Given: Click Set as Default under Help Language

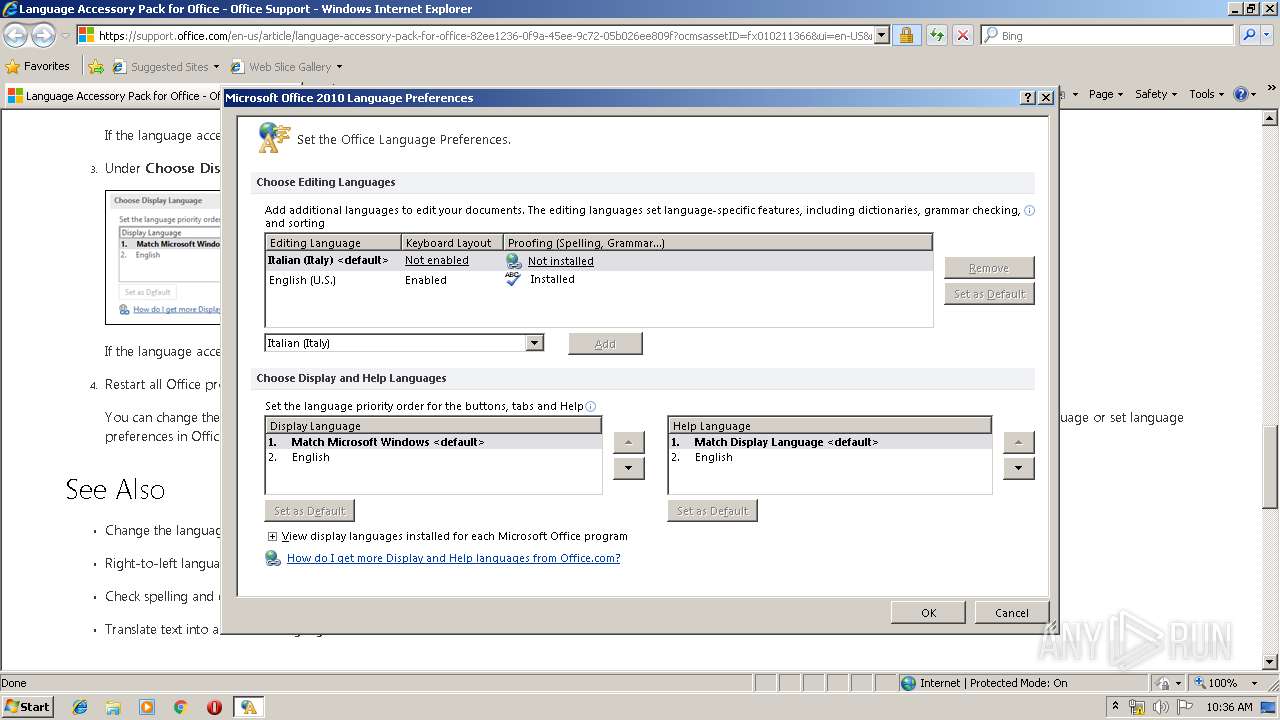Looking at the screenshot, I should [x=713, y=510].
